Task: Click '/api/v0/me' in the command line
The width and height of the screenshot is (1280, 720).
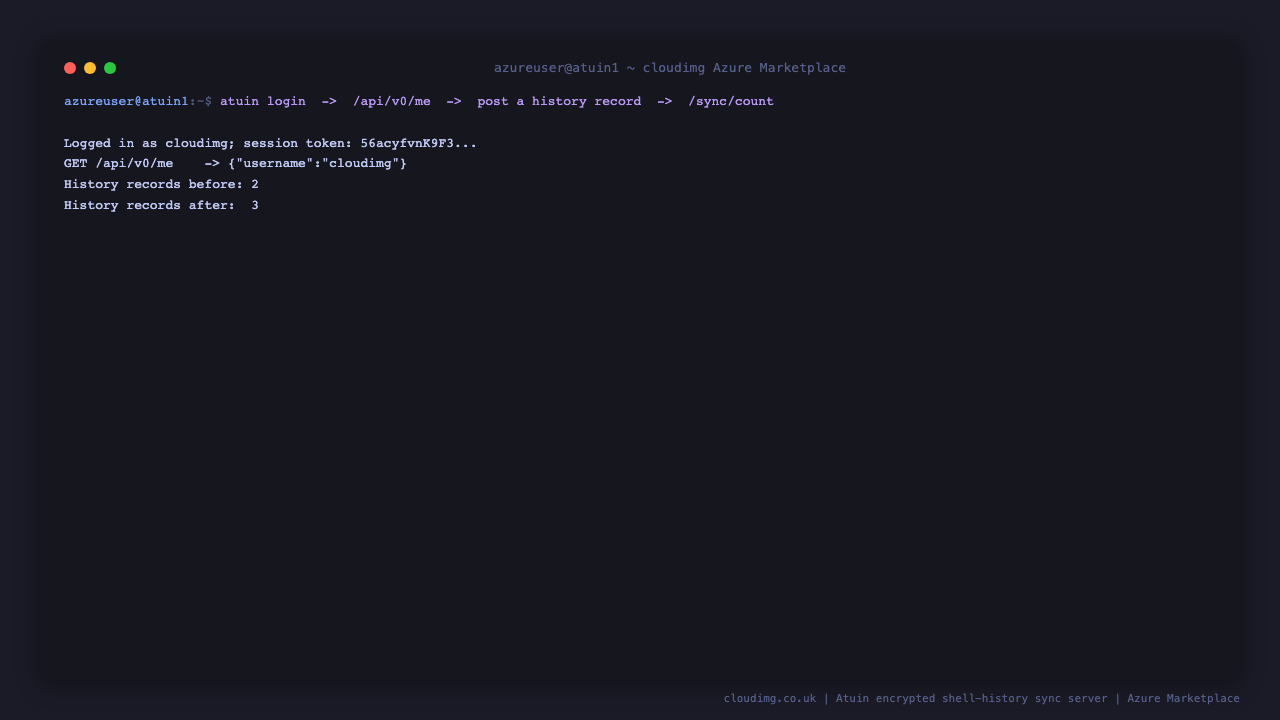Action: pyautogui.click(x=392, y=102)
